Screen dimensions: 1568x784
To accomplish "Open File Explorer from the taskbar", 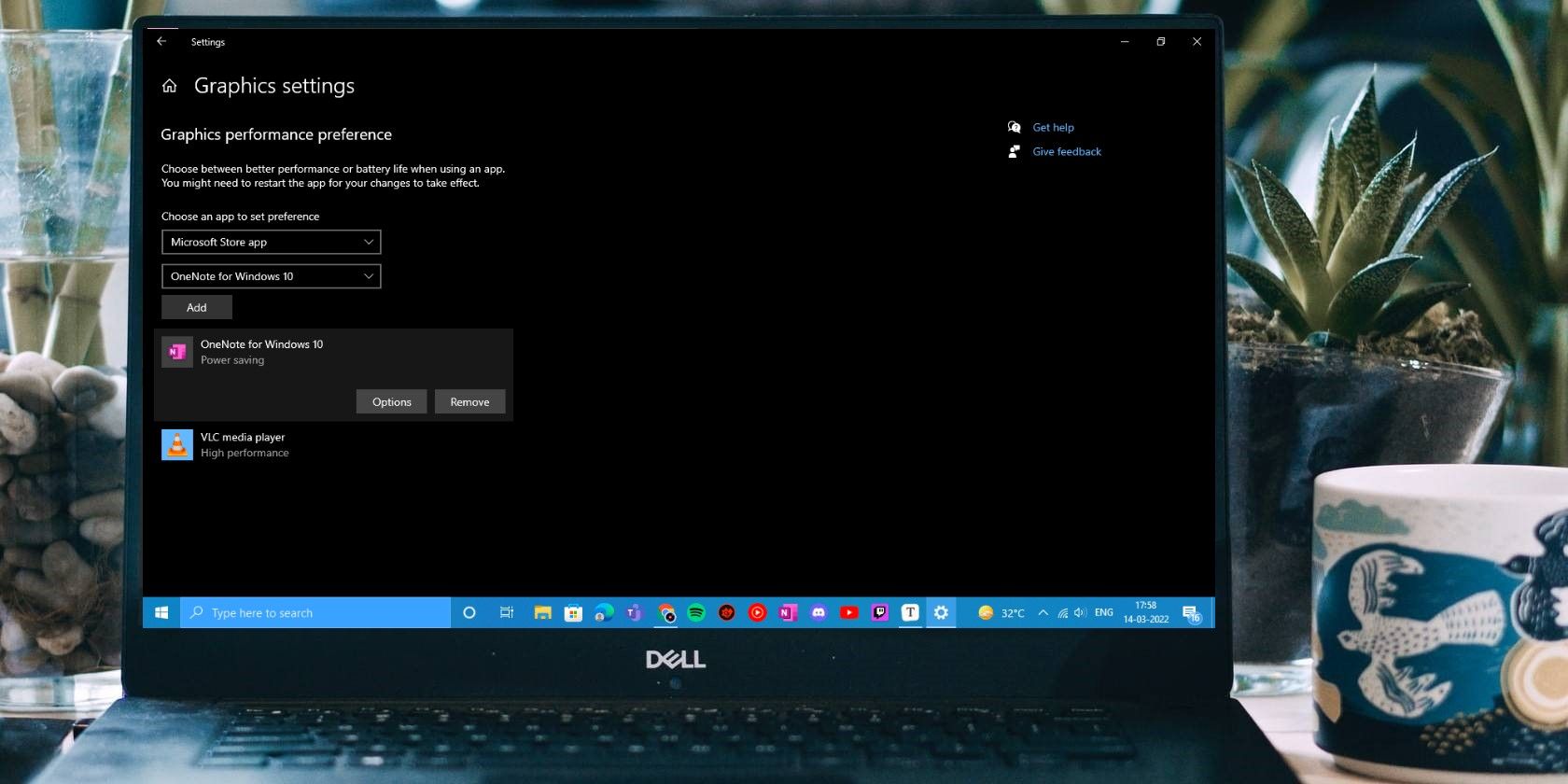I will (542, 612).
